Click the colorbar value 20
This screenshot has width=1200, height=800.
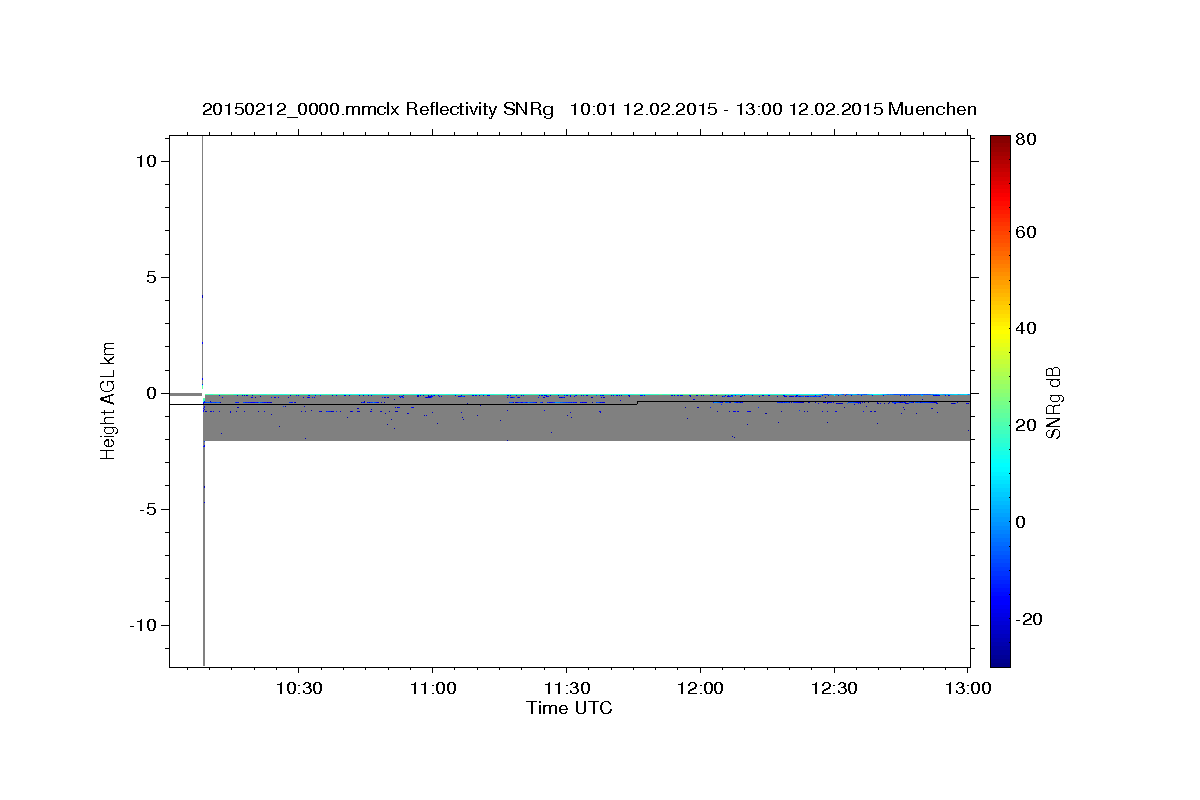click(1024, 425)
